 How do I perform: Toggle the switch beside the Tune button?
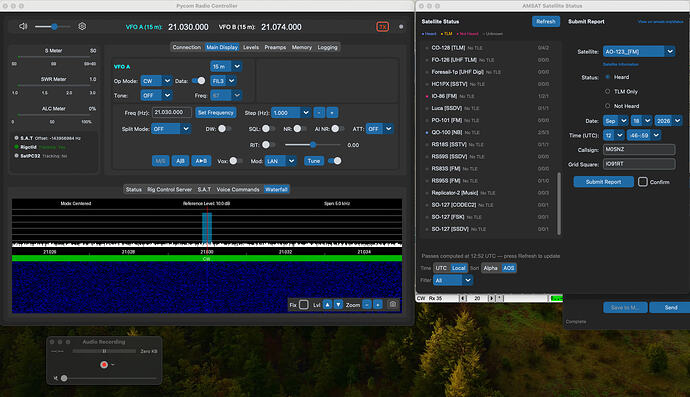pos(335,161)
